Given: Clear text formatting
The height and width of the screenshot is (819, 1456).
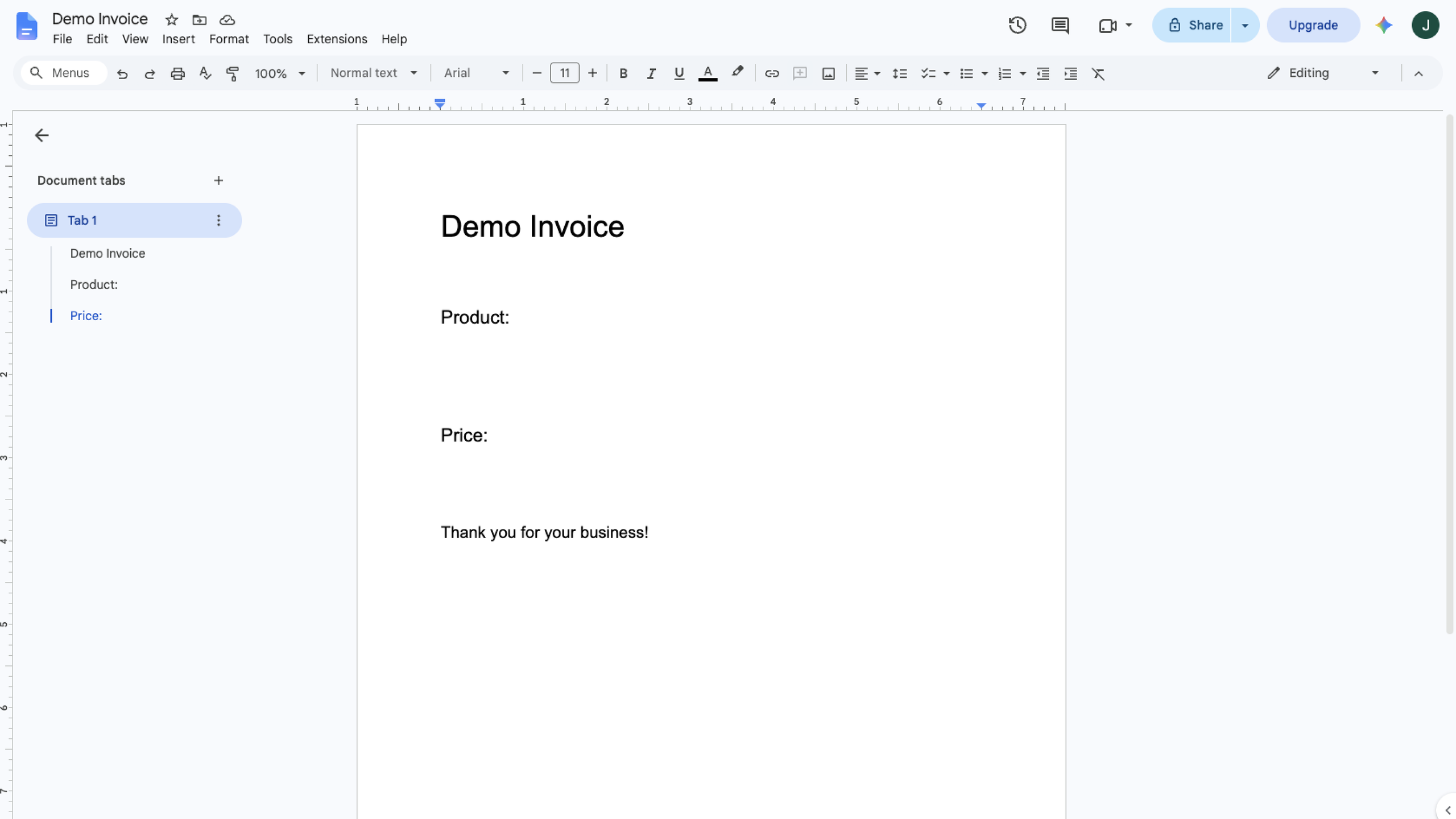Looking at the screenshot, I should point(1098,73).
